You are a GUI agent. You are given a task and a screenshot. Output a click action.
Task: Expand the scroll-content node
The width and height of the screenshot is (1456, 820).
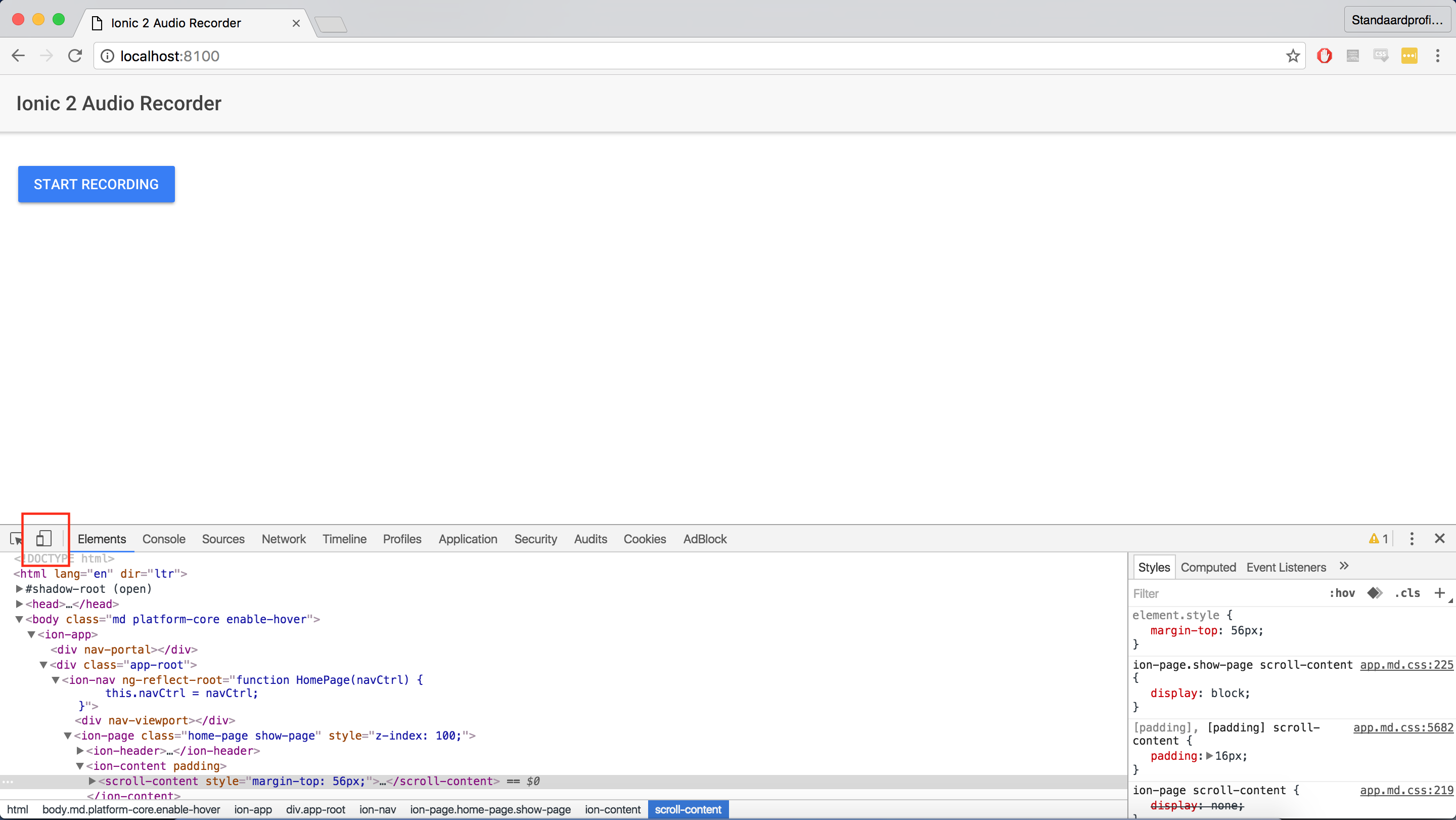click(x=92, y=781)
